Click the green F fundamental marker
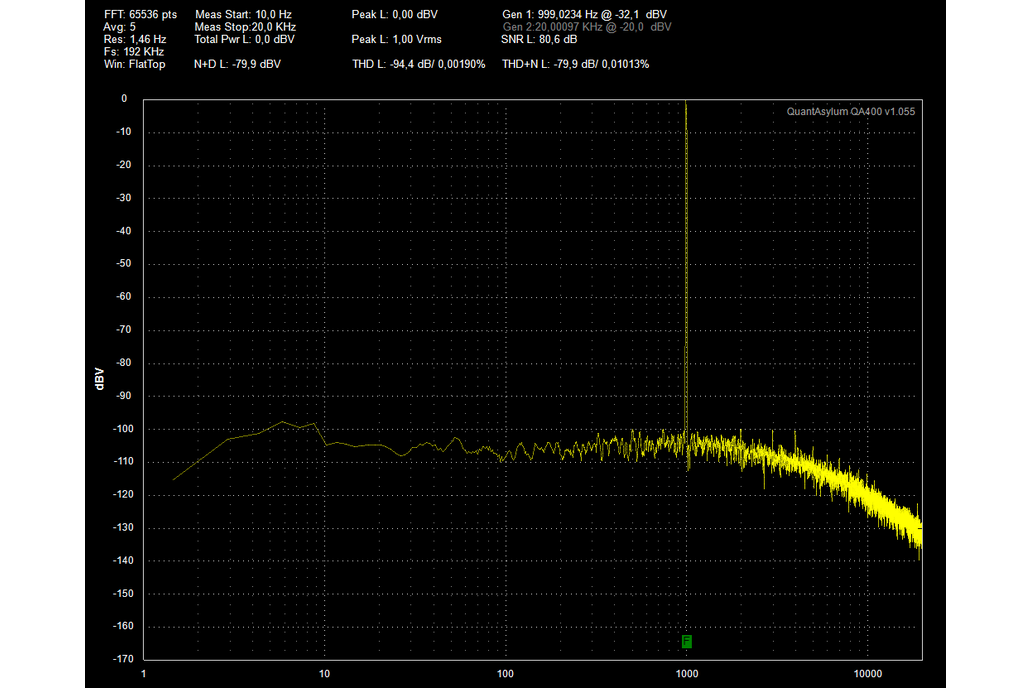Image resolution: width=1032 pixels, height=688 pixels. 687,641
